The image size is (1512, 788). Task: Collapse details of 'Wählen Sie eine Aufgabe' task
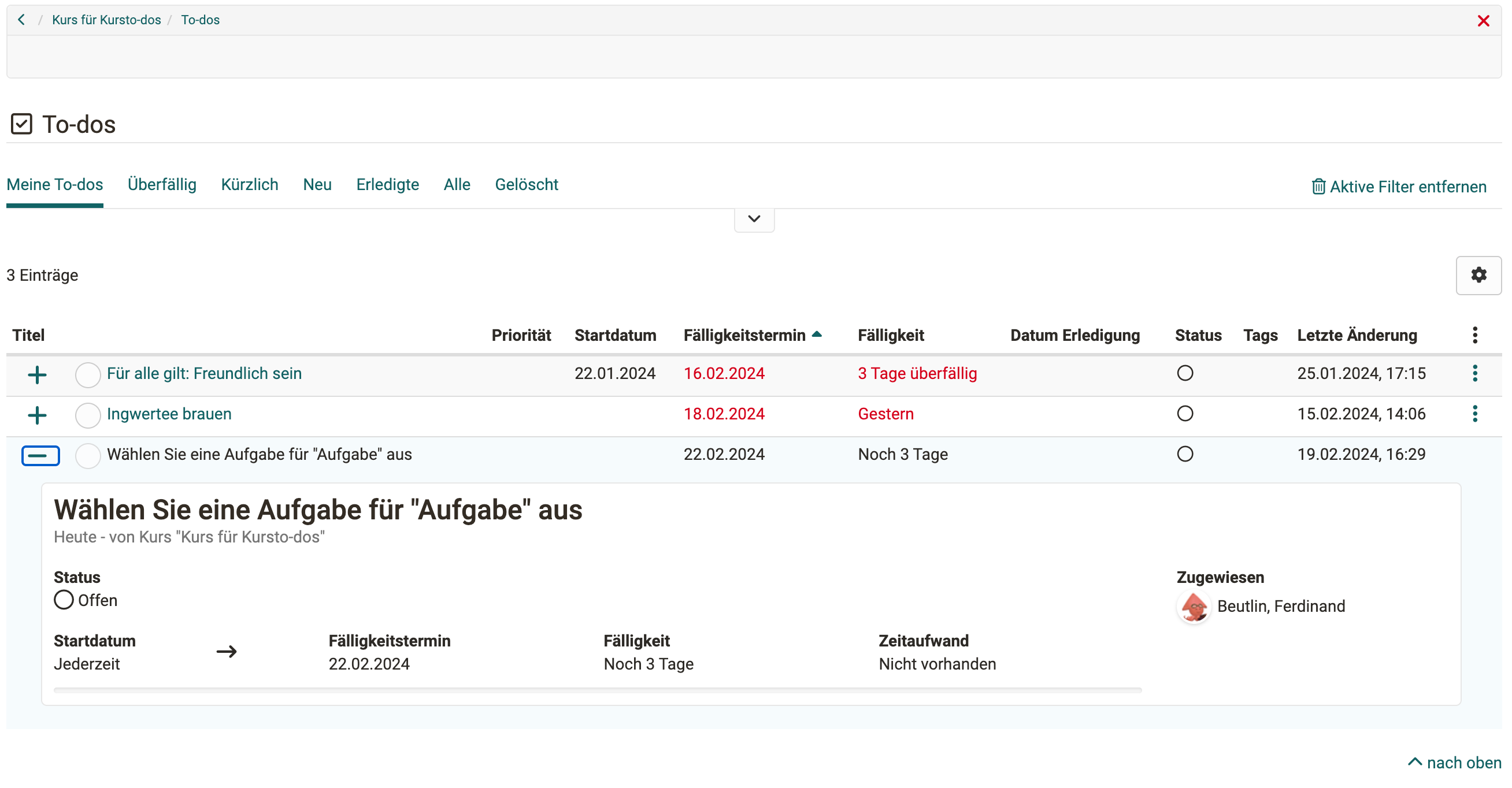point(40,455)
